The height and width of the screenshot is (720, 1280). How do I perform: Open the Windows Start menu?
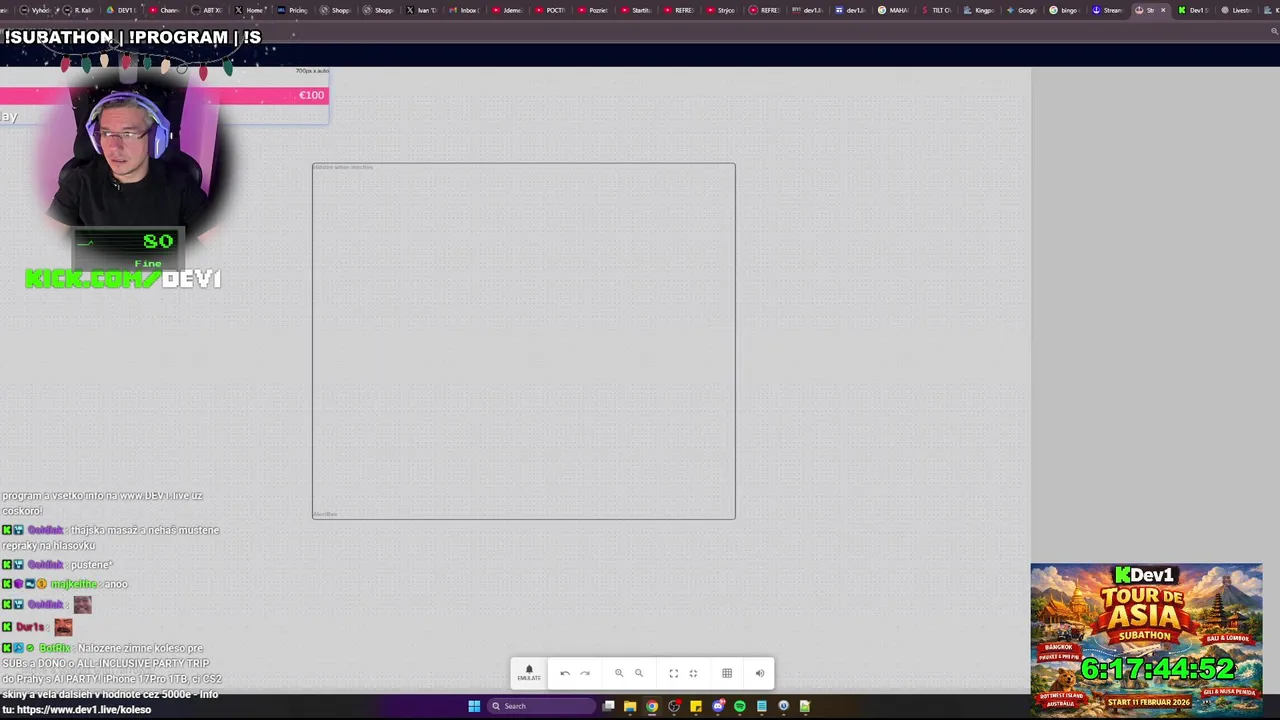[474, 706]
